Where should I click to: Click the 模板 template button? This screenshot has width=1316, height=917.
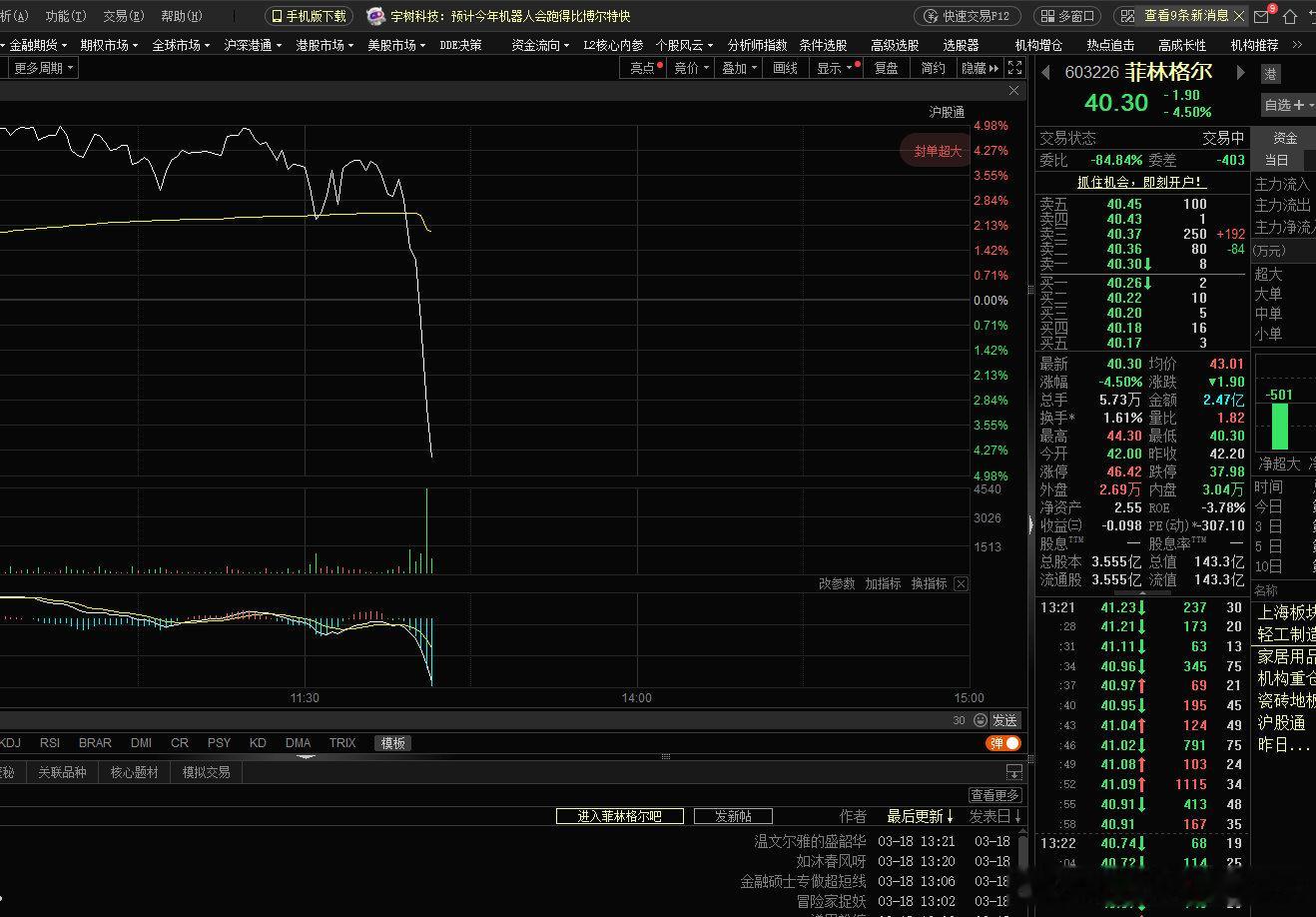[x=393, y=743]
